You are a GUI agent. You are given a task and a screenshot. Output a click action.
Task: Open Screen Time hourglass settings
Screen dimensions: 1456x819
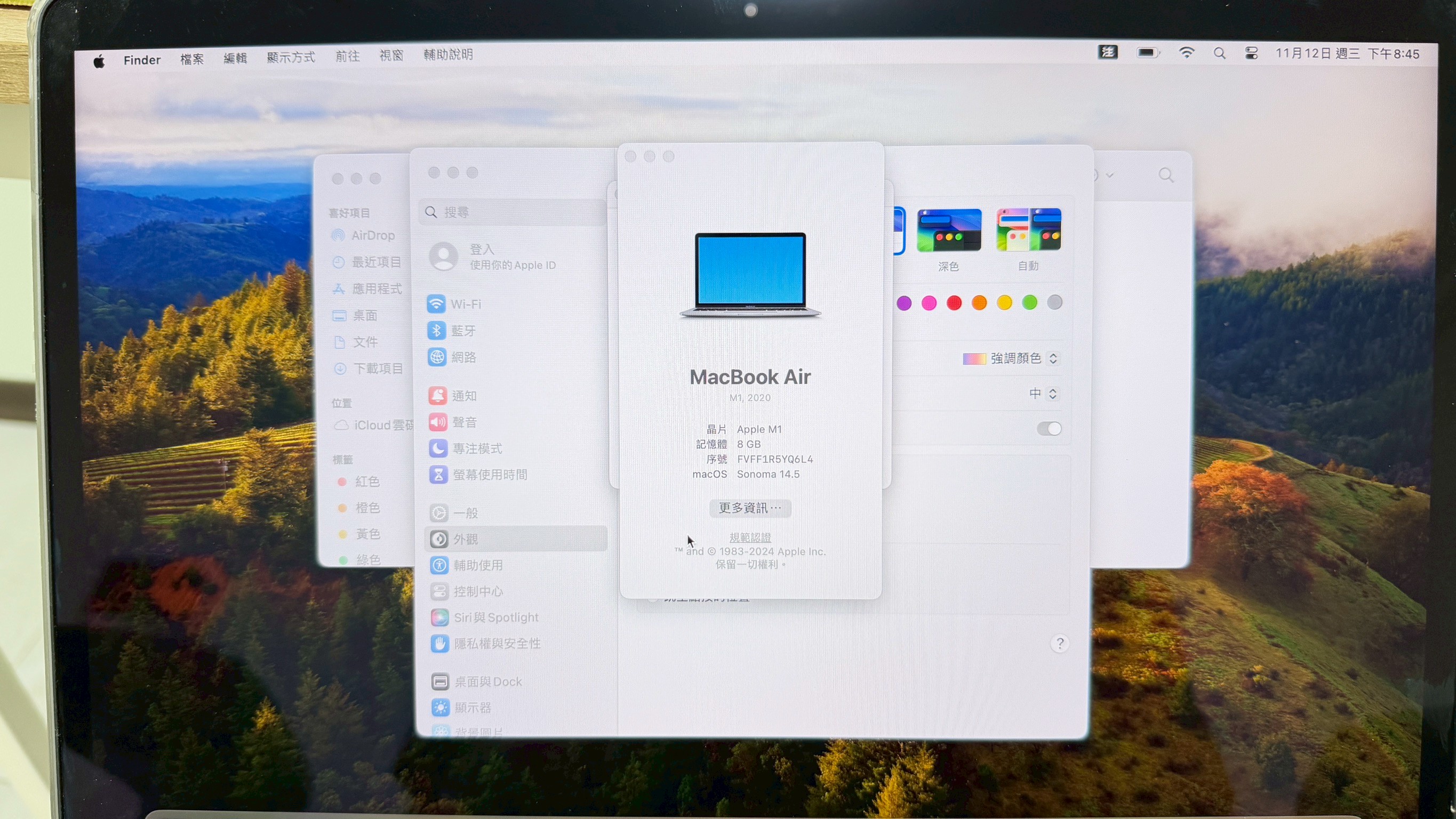[x=438, y=475]
